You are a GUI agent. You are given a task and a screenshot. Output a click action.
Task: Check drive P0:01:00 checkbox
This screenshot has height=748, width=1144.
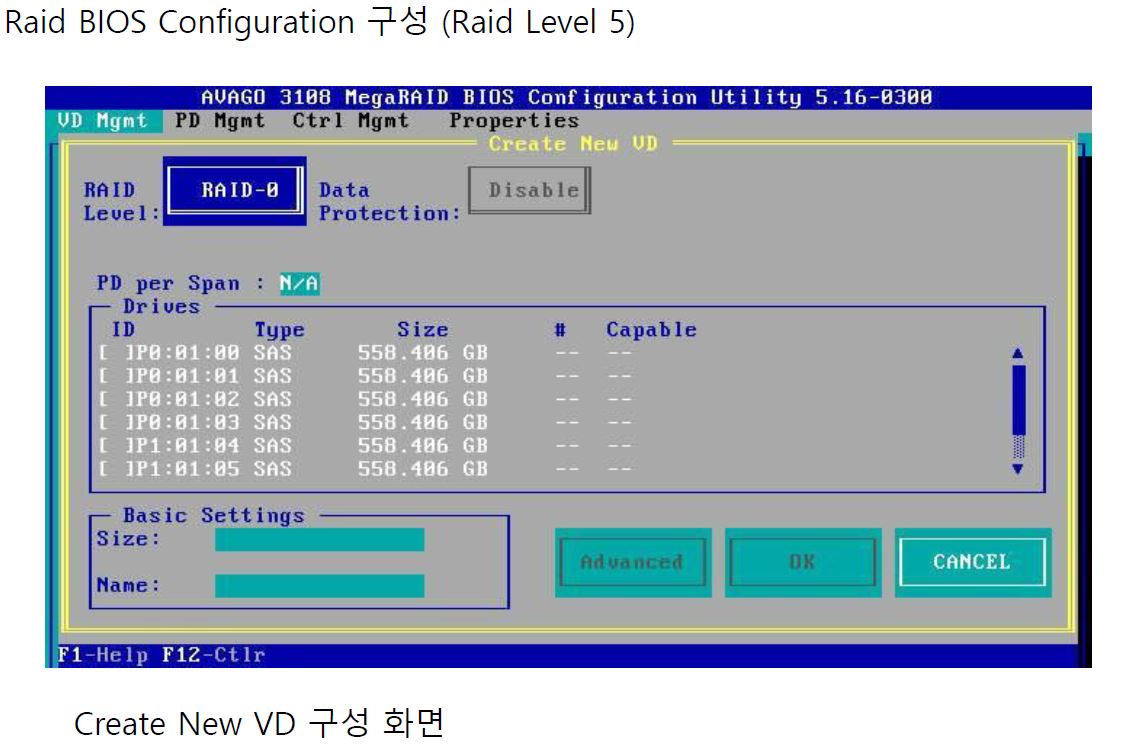pyautogui.click(x=113, y=353)
